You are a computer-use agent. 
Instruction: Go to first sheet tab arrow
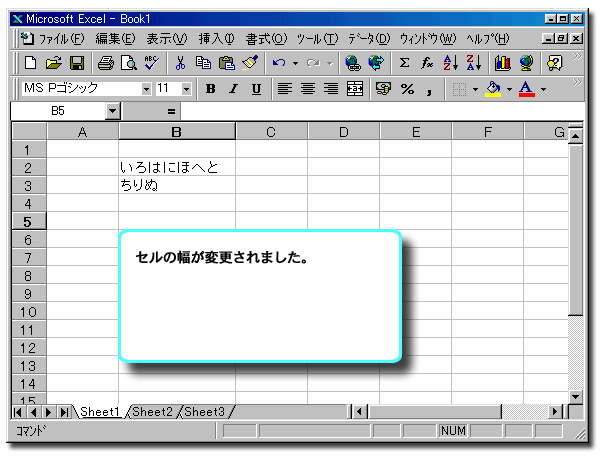17,412
